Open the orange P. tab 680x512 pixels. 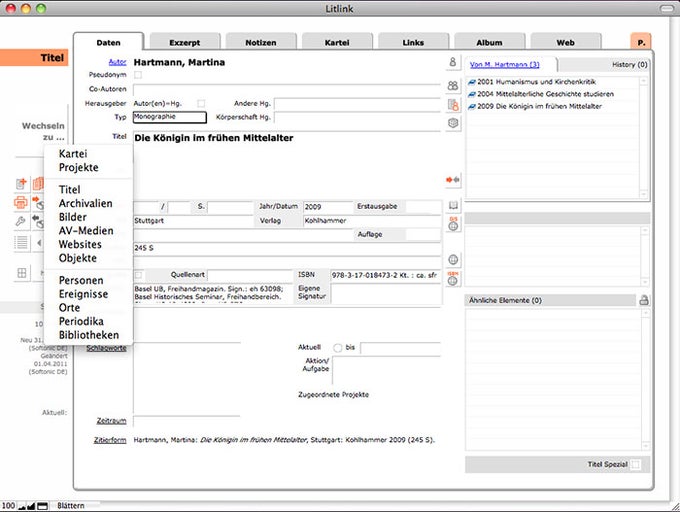(x=641, y=42)
